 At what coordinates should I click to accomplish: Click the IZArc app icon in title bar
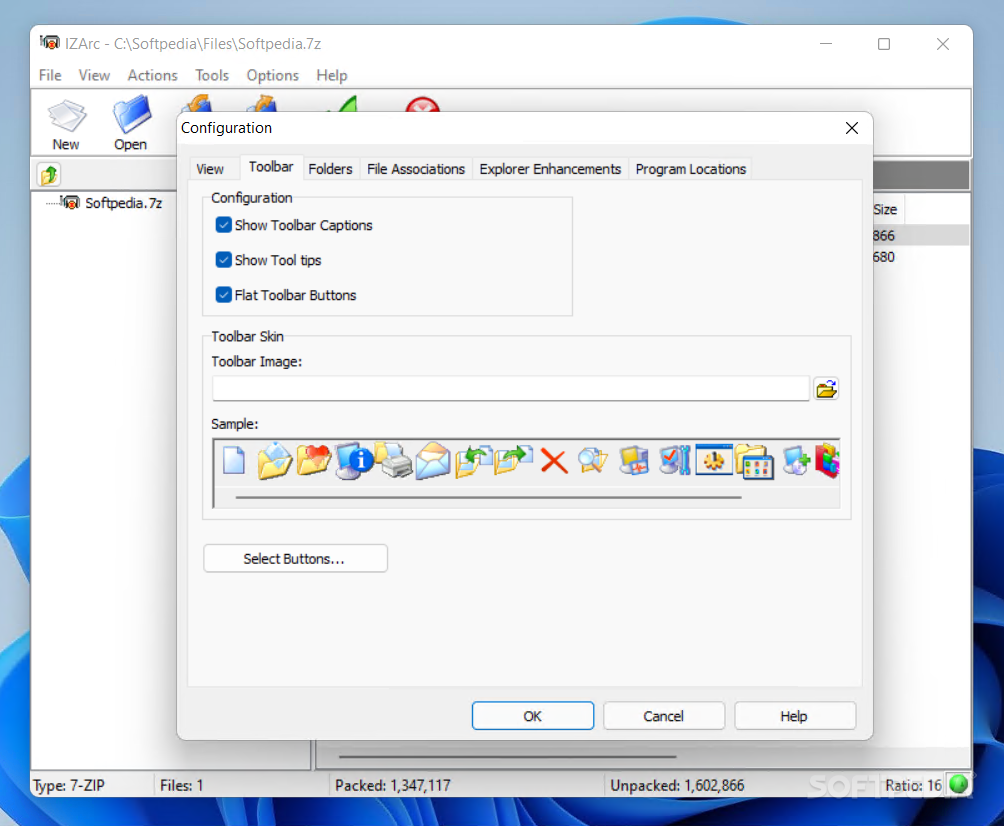pyautogui.click(x=49, y=43)
